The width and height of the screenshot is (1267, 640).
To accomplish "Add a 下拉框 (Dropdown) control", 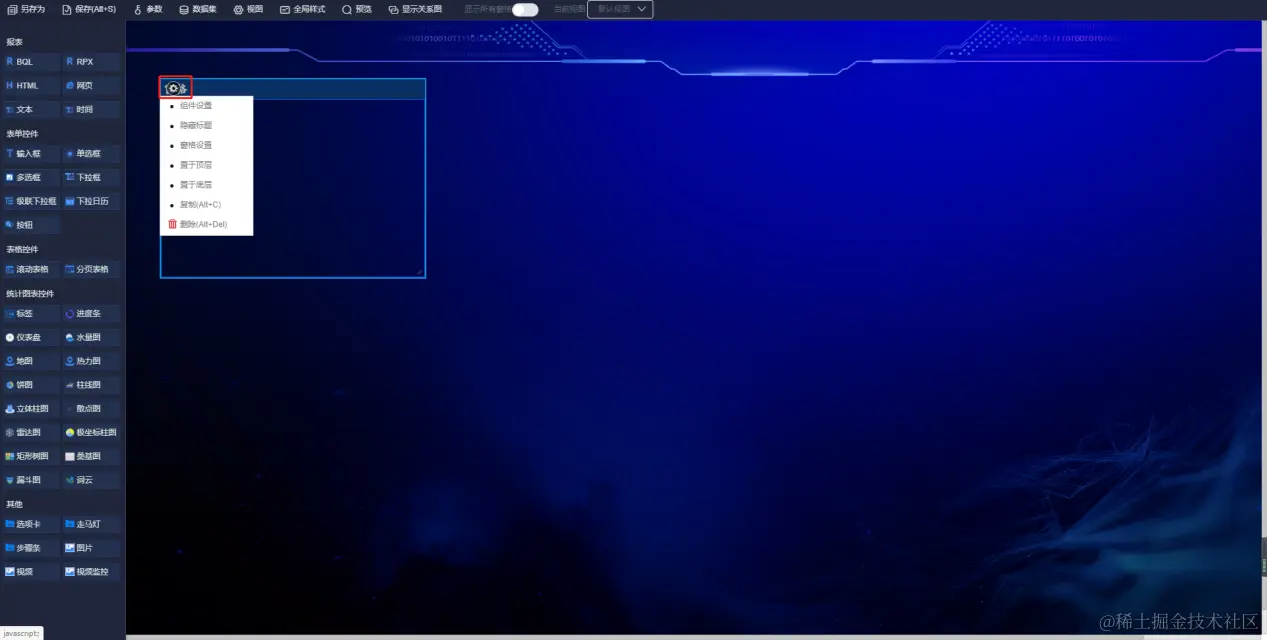I will (x=91, y=178).
